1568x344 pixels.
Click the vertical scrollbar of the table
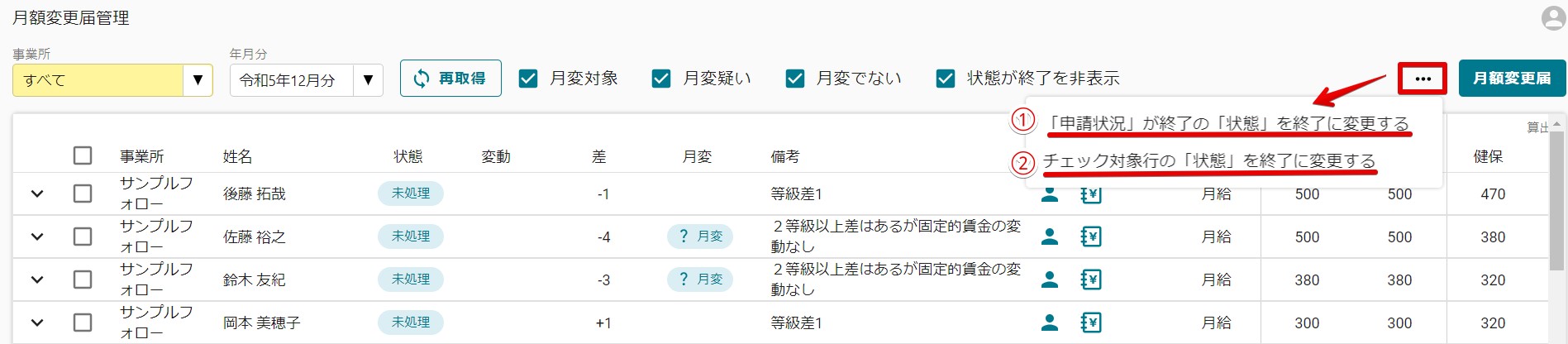pyautogui.click(x=1557, y=198)
